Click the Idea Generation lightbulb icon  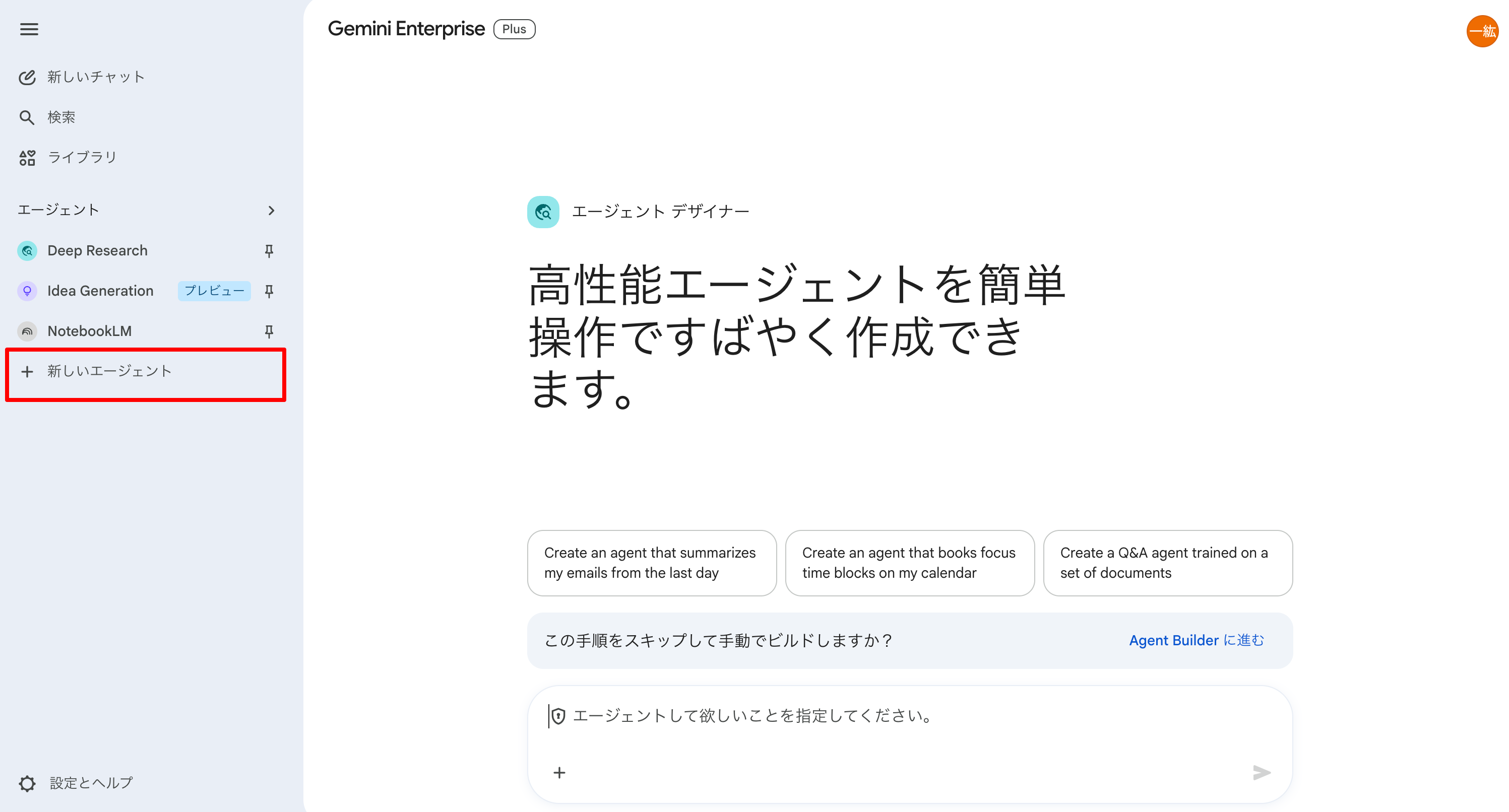pos(27,291)
